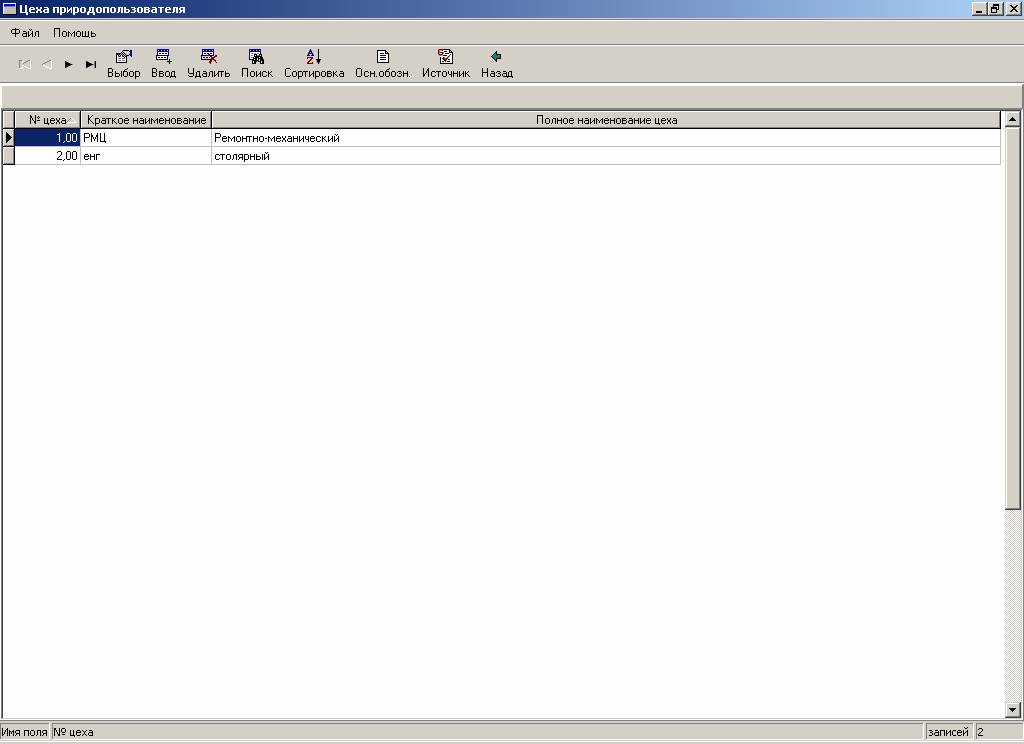Open the Файл menu
1024x744 pixels.
(25, 33)
